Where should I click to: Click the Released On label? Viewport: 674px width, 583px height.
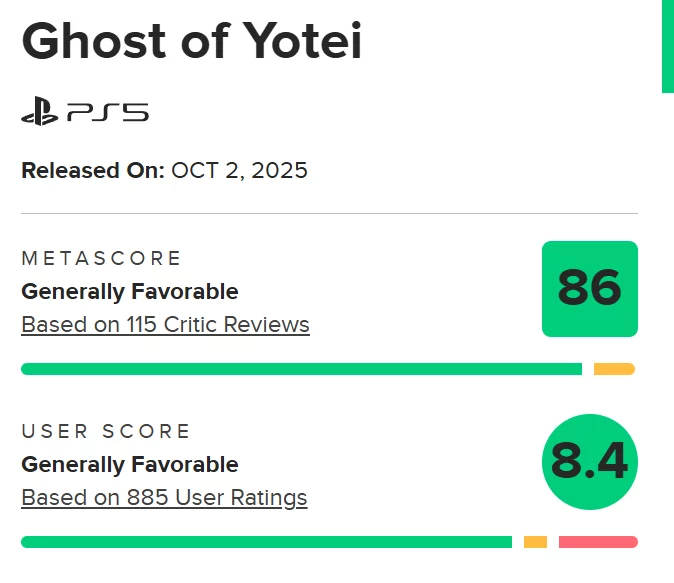pyautogui.click(x=92, y=171)
